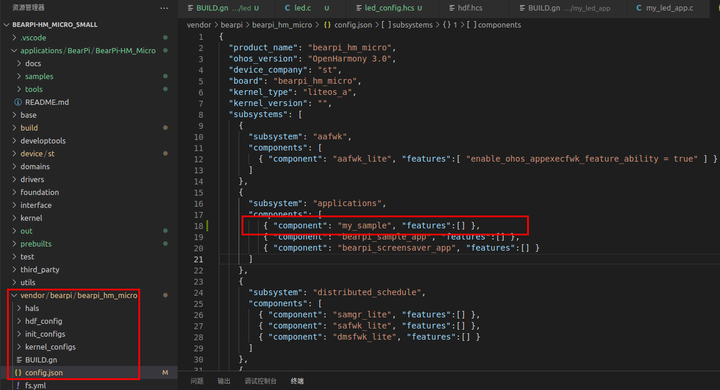This screenshot has width=720, height=390.
Task: Click the README.md info file icon
Action: pyautogui.click(x=18, y=102)
